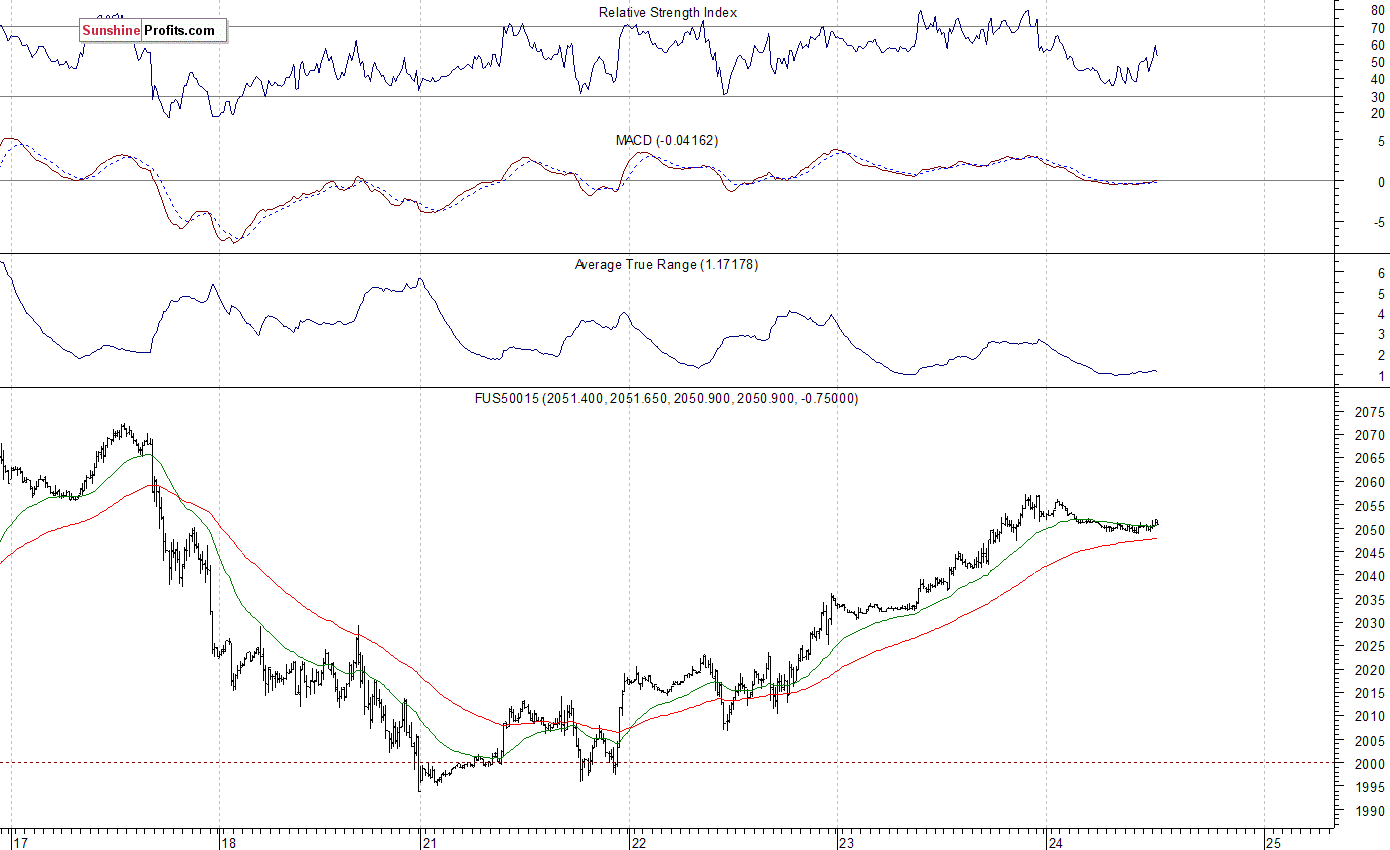Click the 1990 price axis label

tap(1370, 811)
